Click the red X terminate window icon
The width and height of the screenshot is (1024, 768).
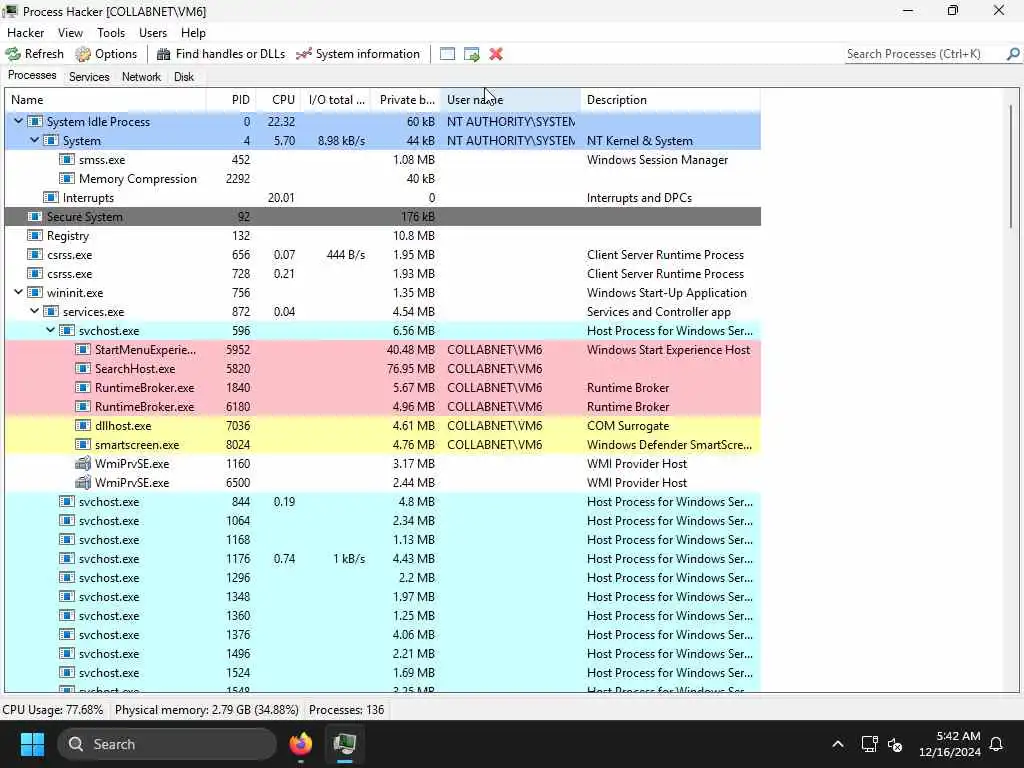pyautogui.click(x=496, y=54)
